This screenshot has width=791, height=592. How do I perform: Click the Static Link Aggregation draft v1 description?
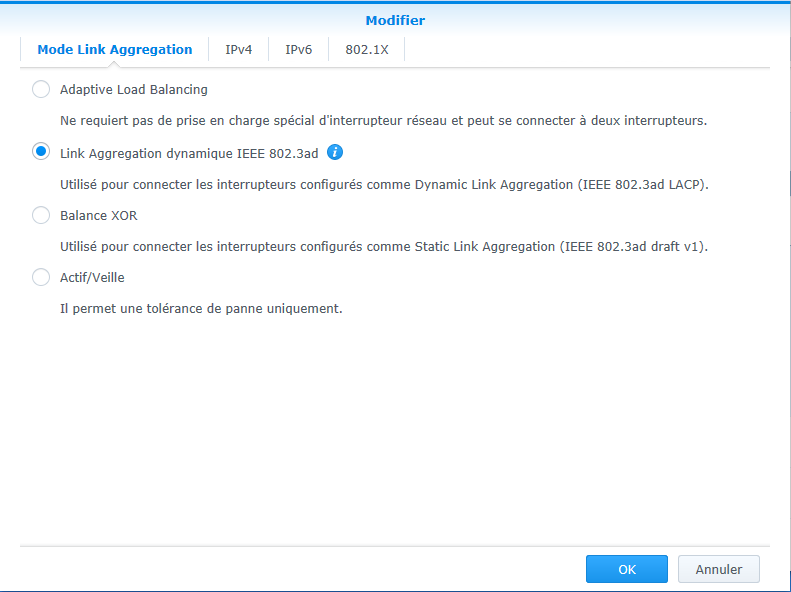[384, 247]
